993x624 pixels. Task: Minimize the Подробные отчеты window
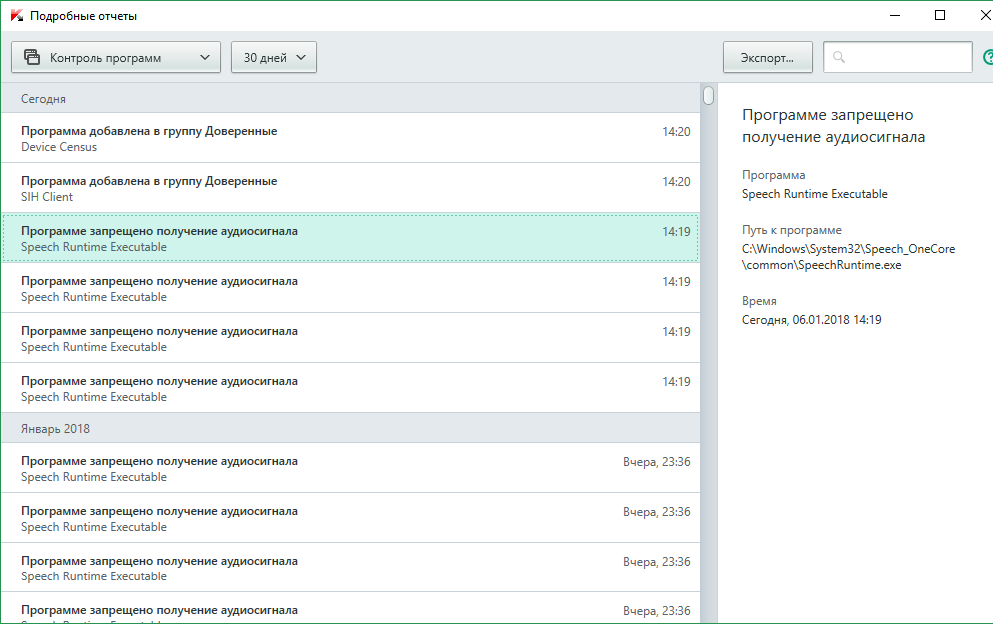(895, 15)
